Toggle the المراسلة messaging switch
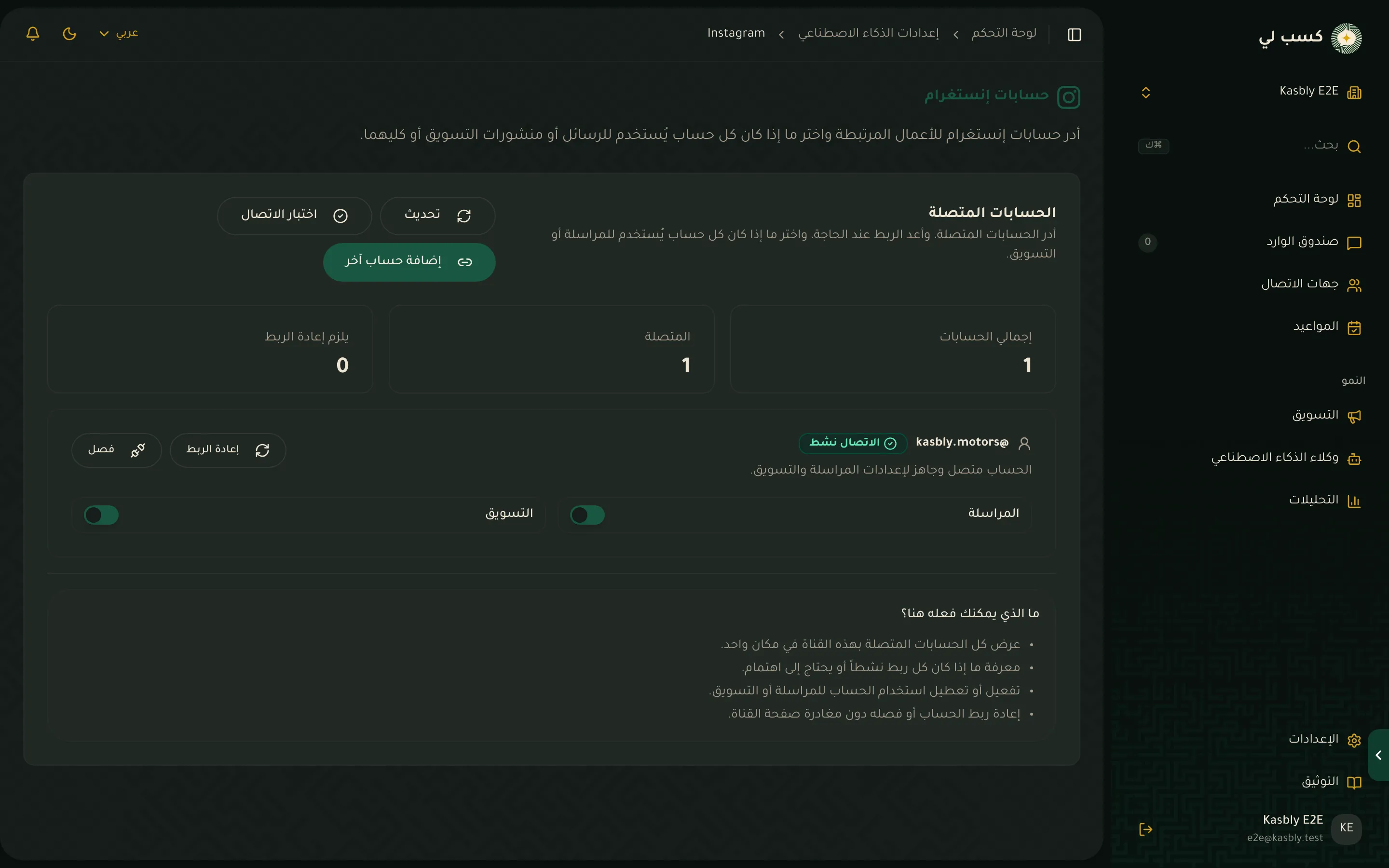Screen dimensions: 1389x868 [x=587, y=515]
